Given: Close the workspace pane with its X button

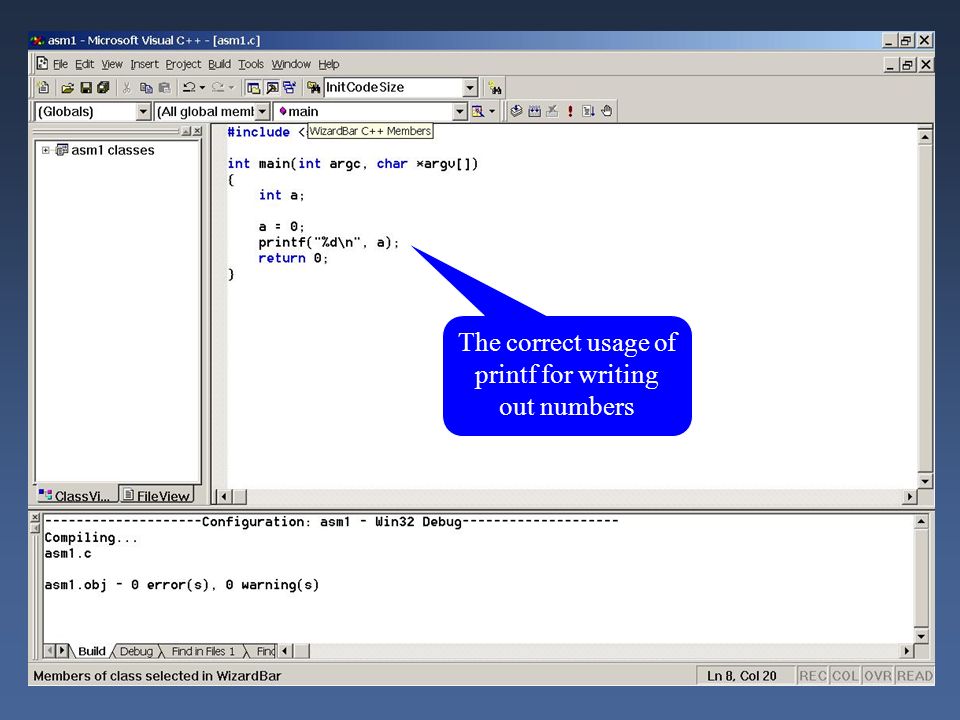Looking at the screenshot, I should click(197, 131).
